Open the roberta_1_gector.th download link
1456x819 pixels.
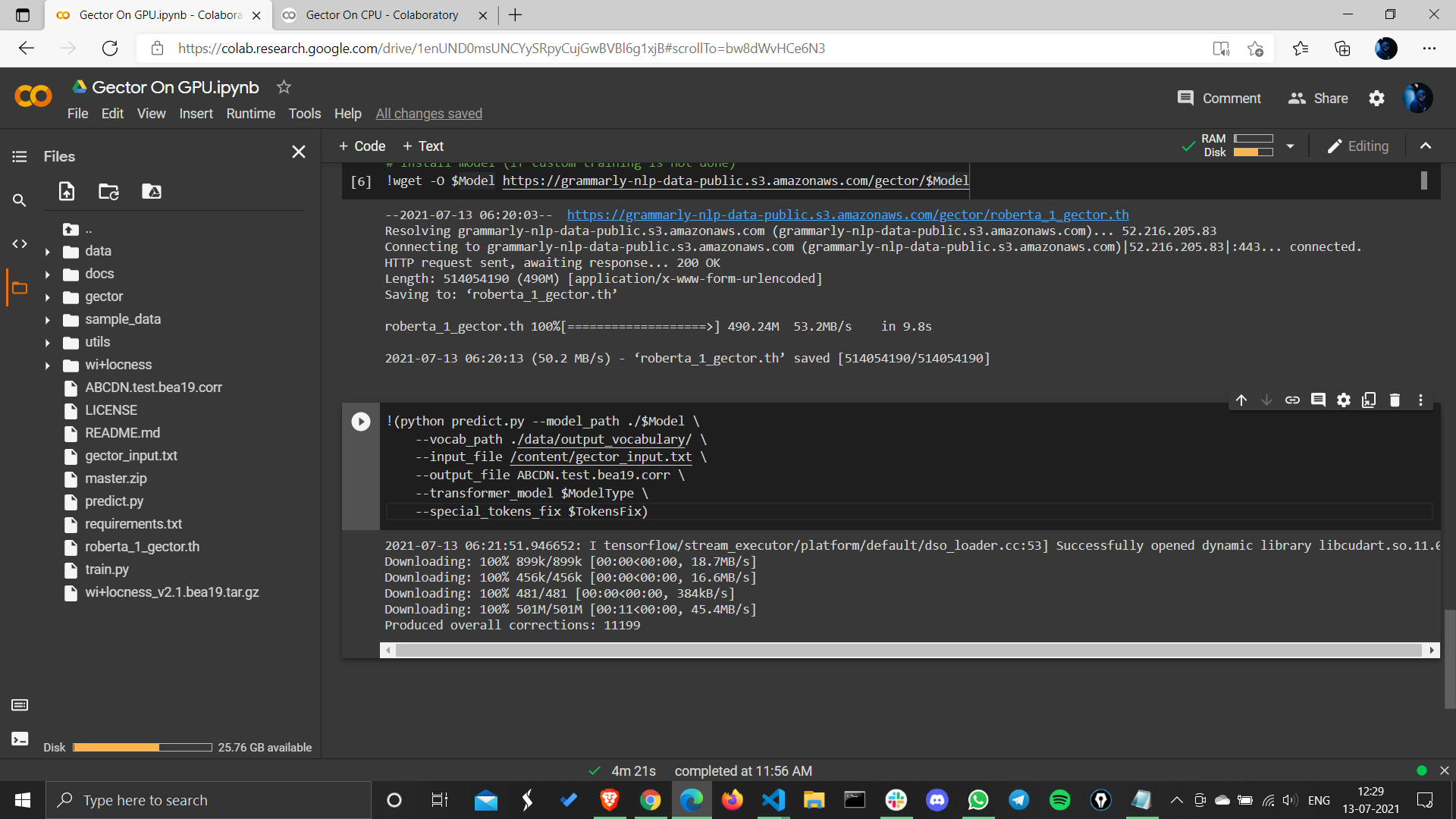coord(847,215)
